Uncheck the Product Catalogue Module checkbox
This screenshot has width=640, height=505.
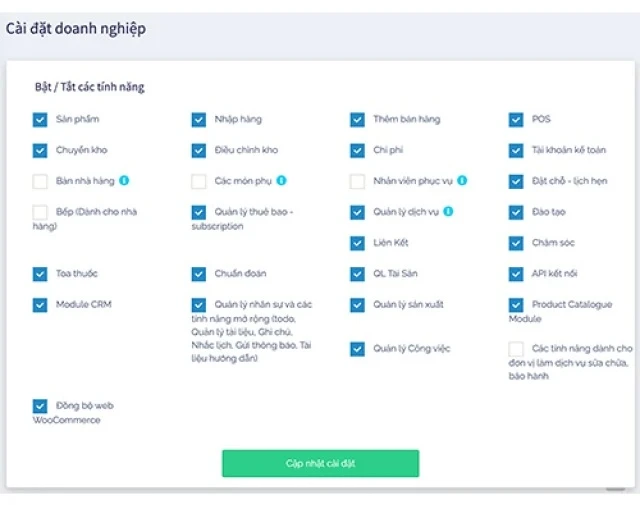[516, 305]
